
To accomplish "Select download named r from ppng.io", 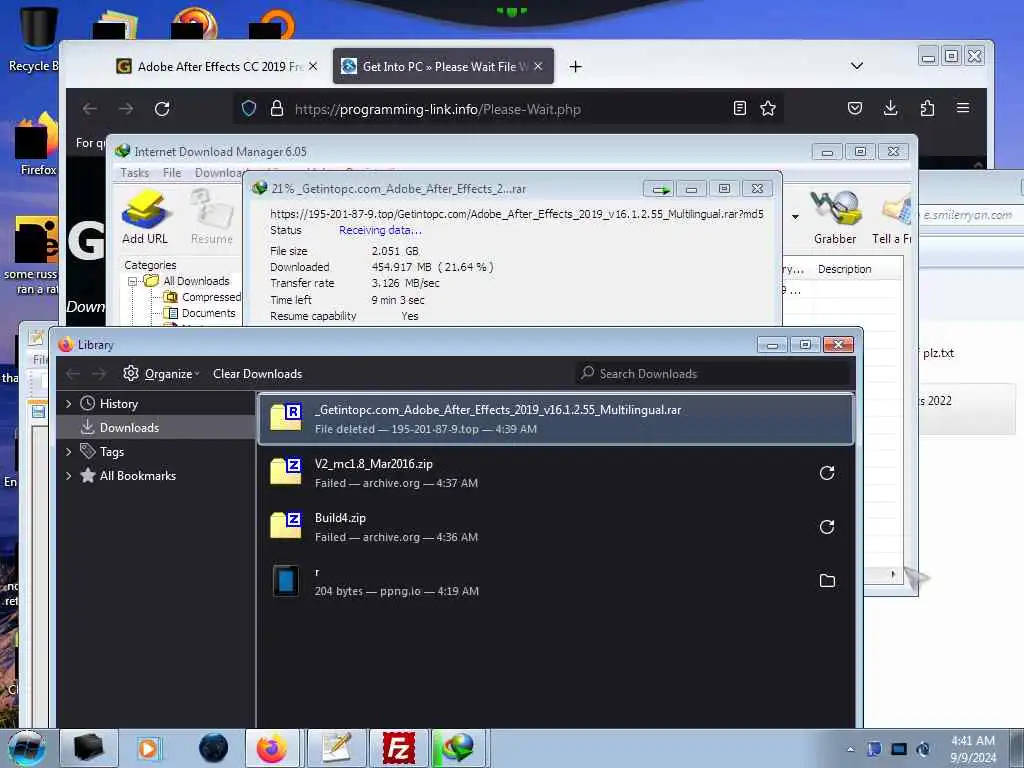I will click(x=556, y=581).
